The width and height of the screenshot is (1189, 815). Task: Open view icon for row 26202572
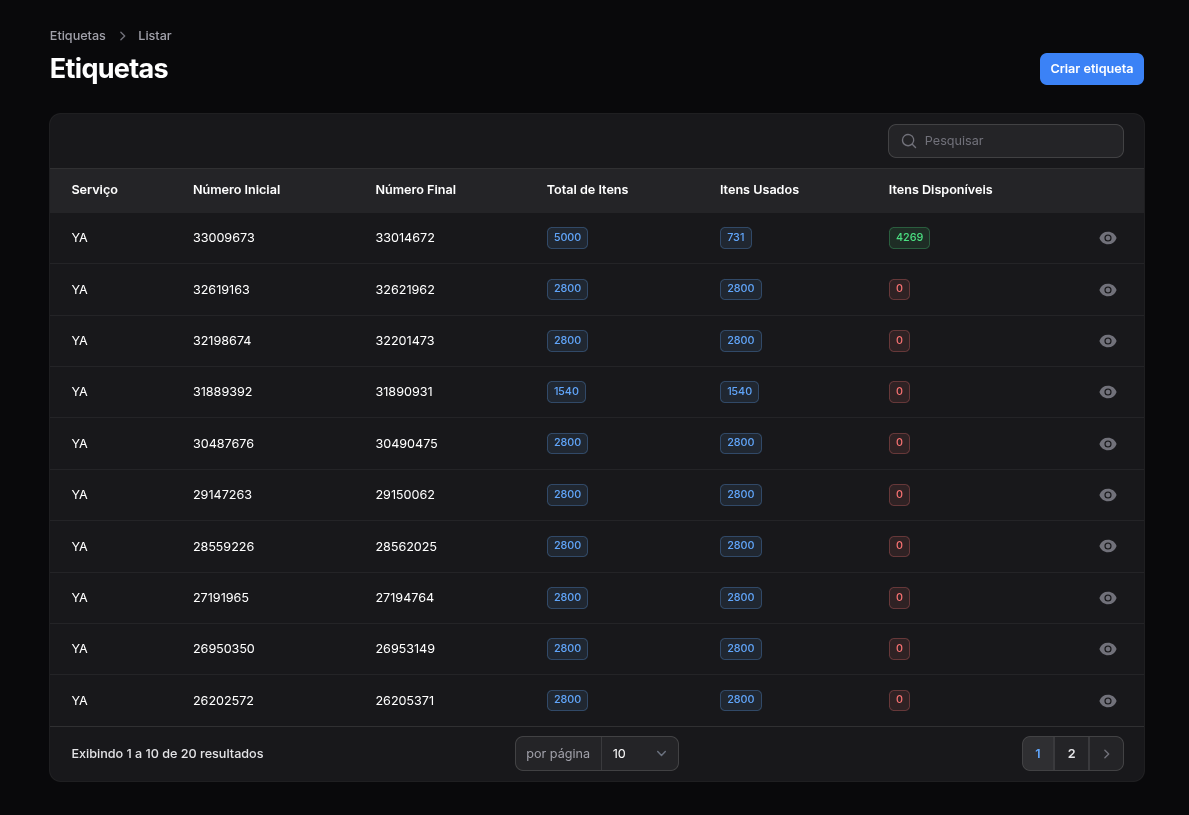click(1107, 701)
